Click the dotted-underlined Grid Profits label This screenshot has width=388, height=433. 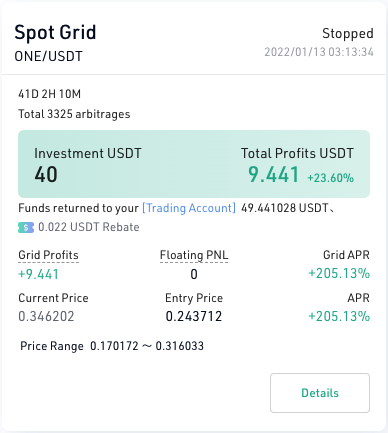pyautogui.click(x=48, y=255)
